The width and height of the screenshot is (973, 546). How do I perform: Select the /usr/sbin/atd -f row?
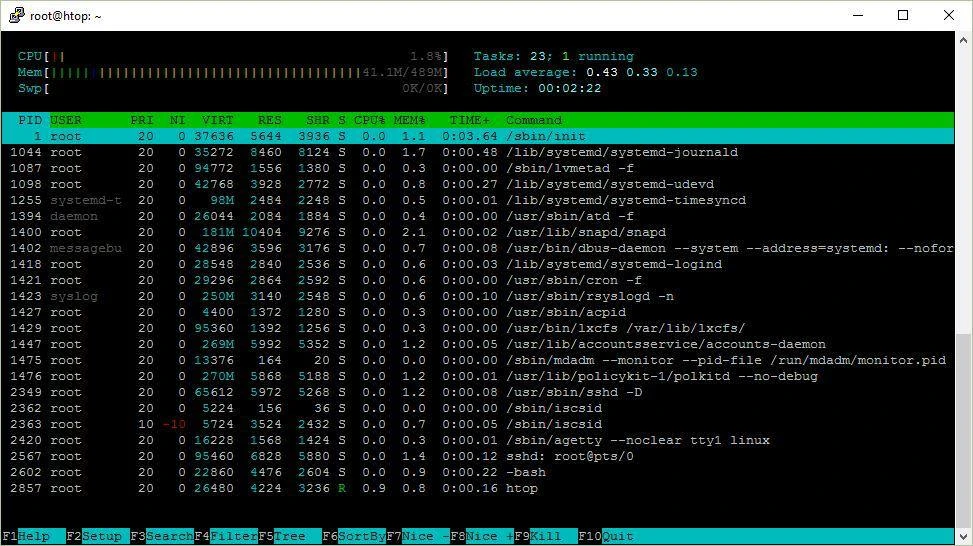click(478, 217)
